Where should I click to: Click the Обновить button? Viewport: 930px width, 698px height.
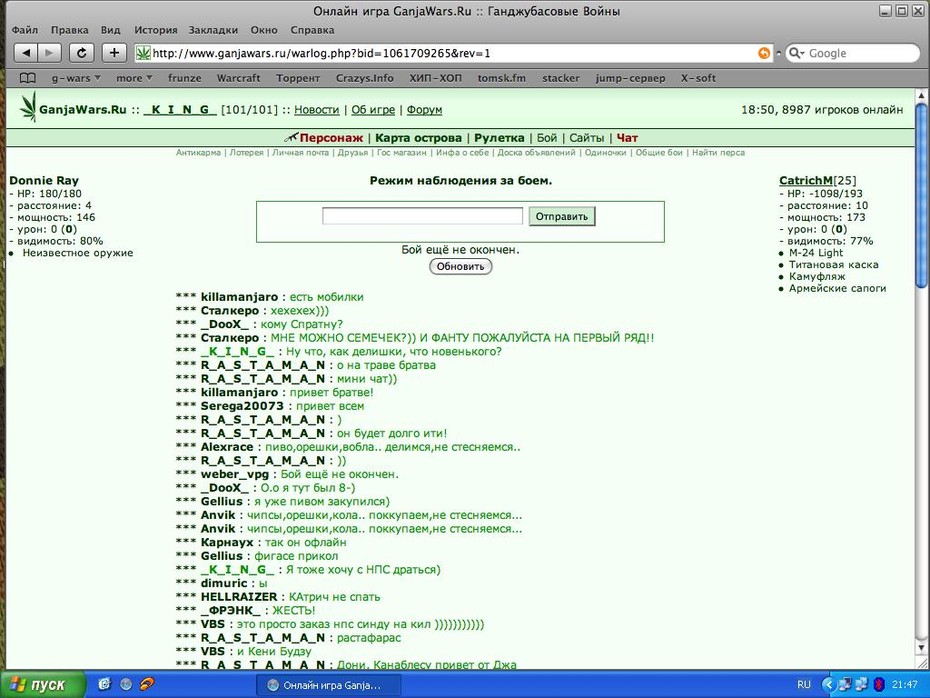click(460, 267)
